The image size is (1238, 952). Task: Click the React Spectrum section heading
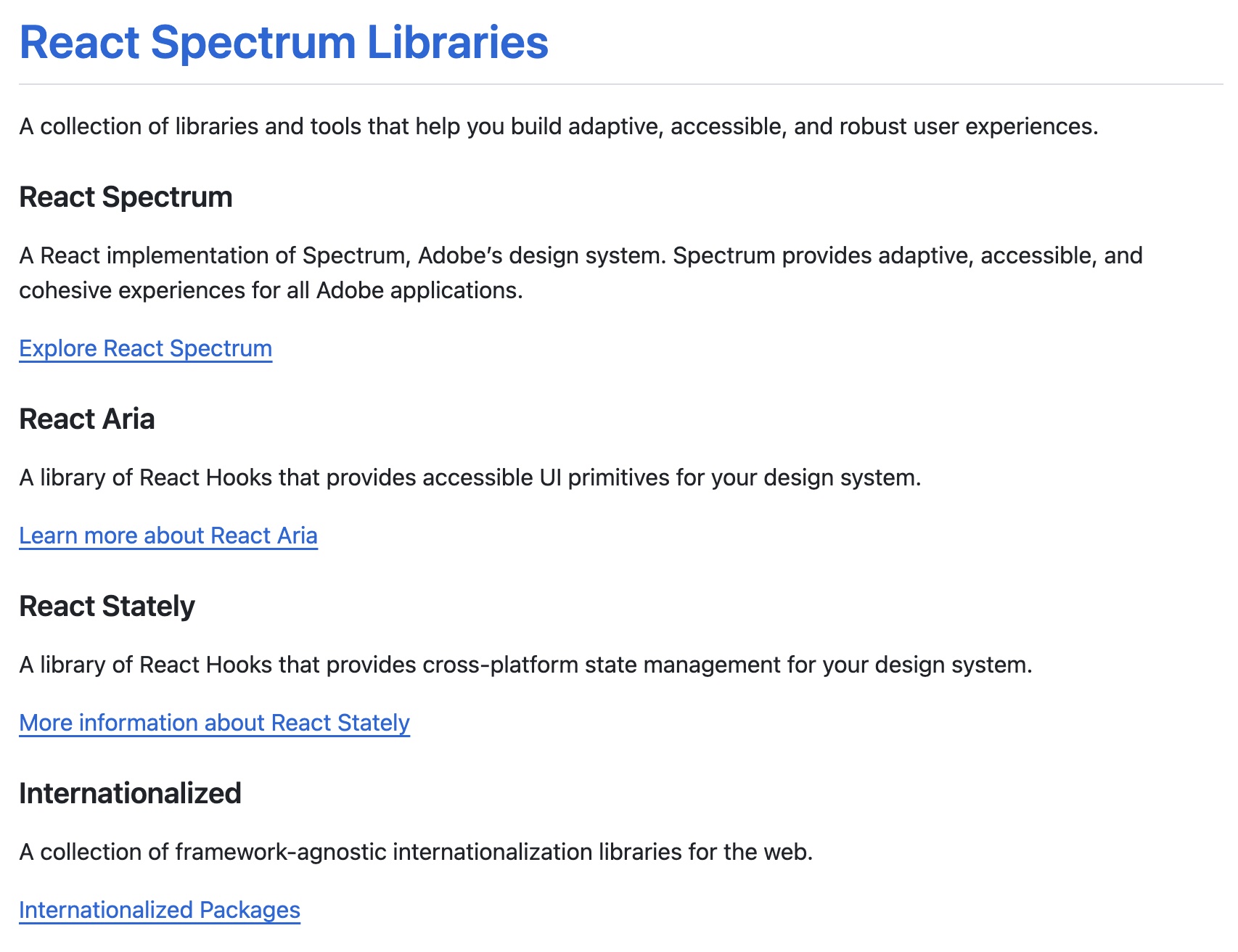coord(126,197)
